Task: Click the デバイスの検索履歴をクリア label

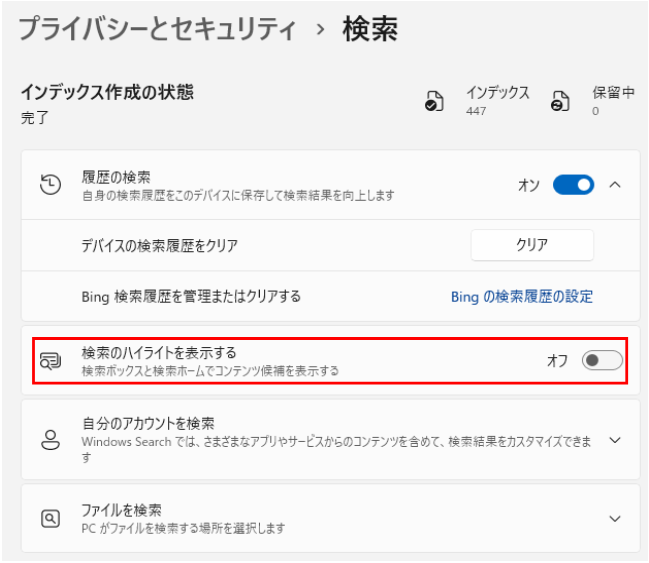Action: pyautogui.click(x=159, y=245)
